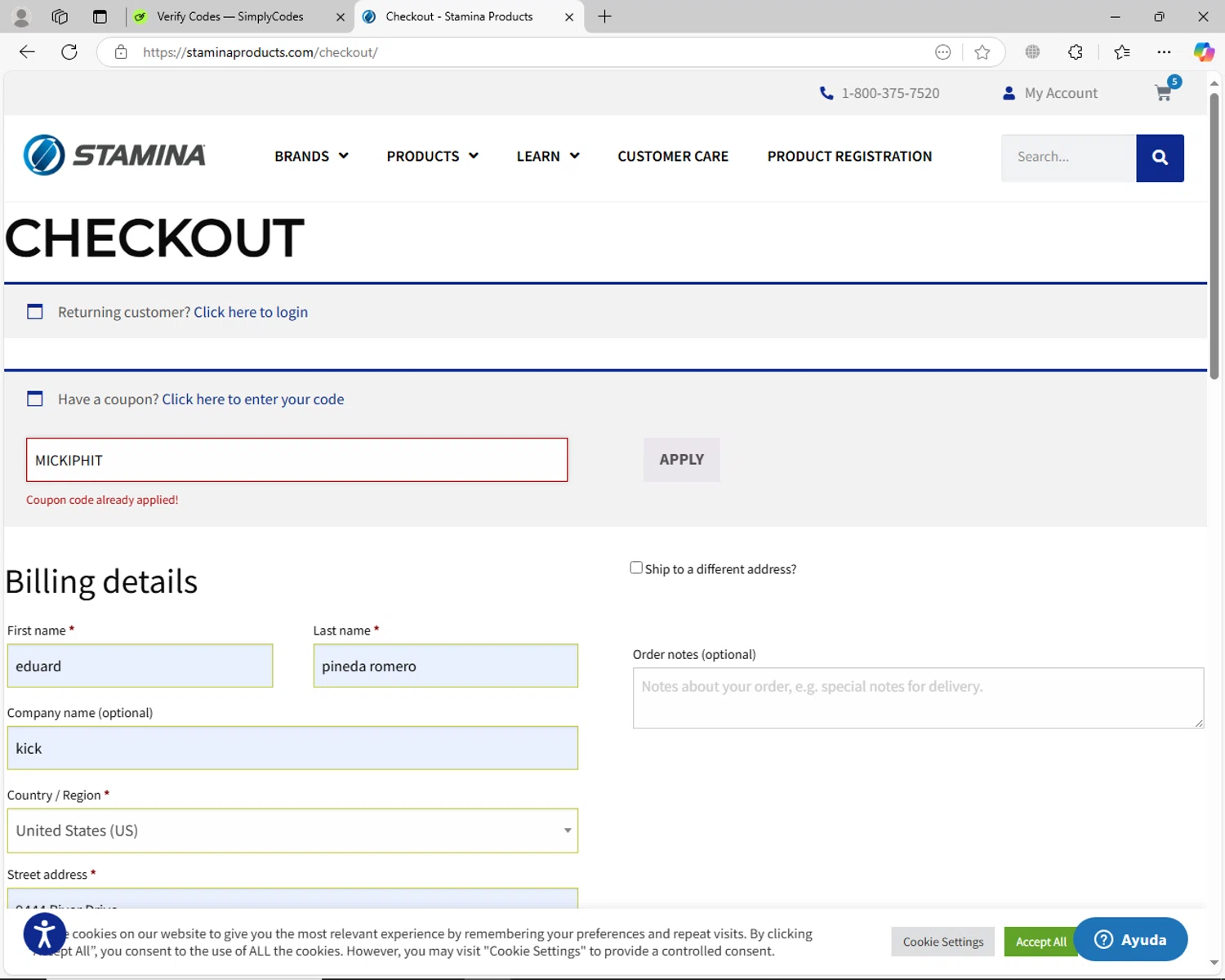Add this page to favorites star
This screenshot has width=1225, height=980.
pyautogui.click(x=982, y=52)
